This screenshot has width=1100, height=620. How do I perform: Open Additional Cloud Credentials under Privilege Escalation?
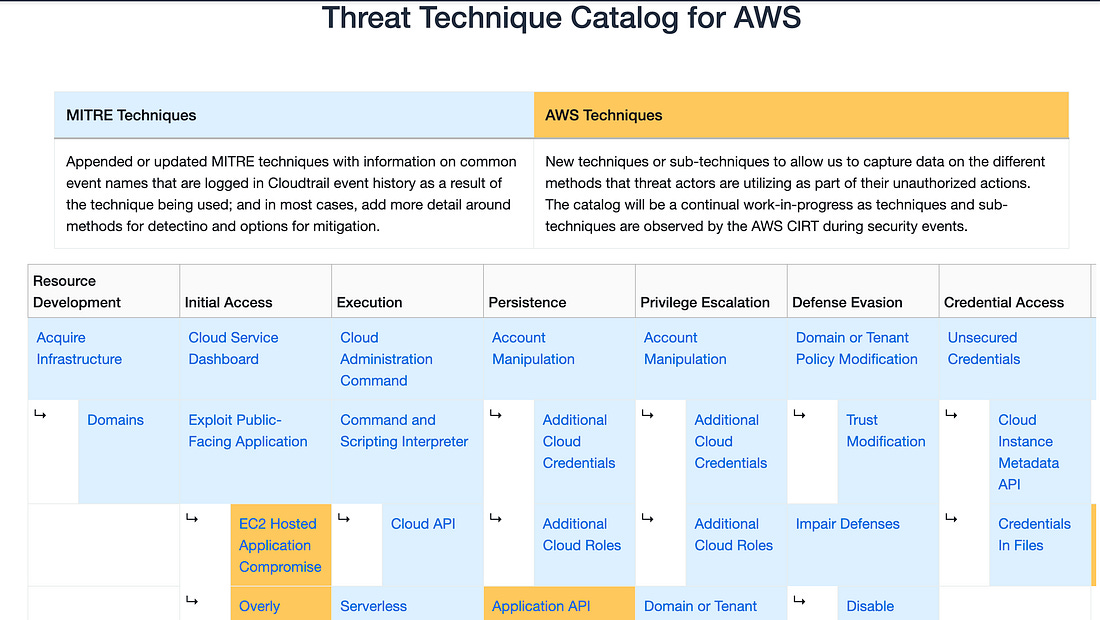730,441
